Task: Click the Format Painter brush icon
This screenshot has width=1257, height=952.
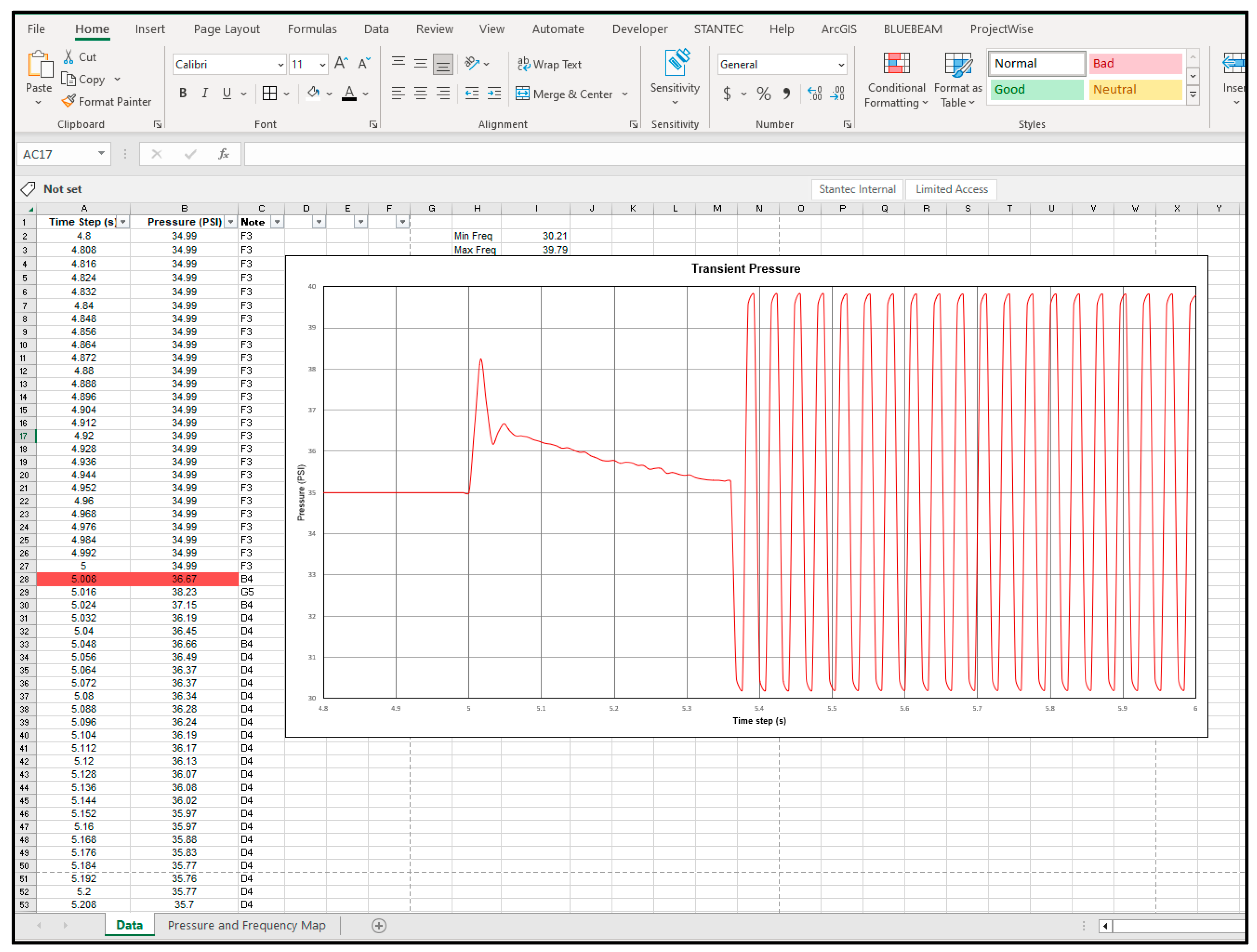Action: pyautogui.click(x=68, y=101)
